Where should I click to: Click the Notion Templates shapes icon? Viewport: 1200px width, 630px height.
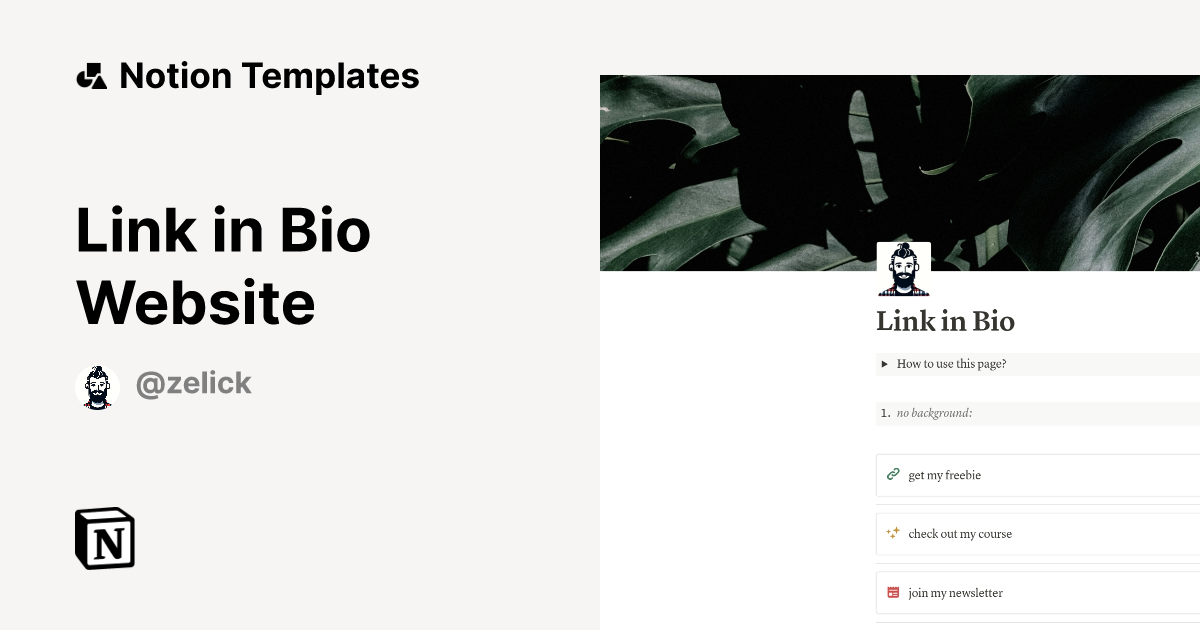point(91,76)
